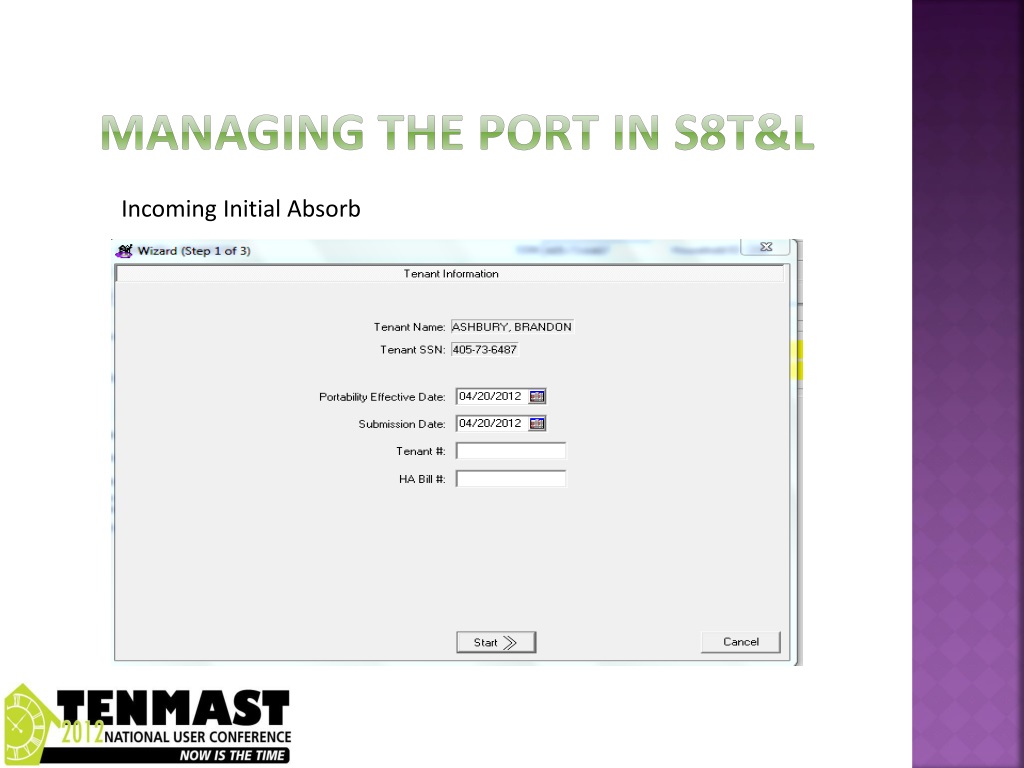Select the Tenant Name field ASHBURY, BRANDON
1024x768 pixels.
[512, 327]
